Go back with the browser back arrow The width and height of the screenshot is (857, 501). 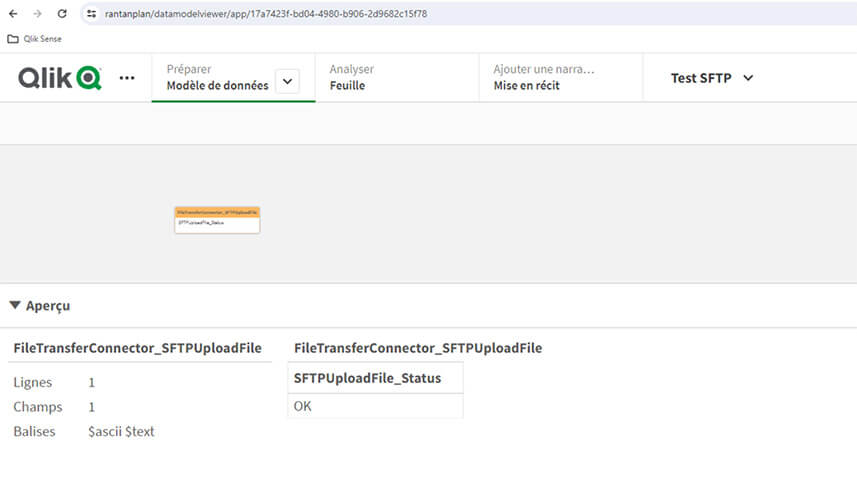click(13, 14)
